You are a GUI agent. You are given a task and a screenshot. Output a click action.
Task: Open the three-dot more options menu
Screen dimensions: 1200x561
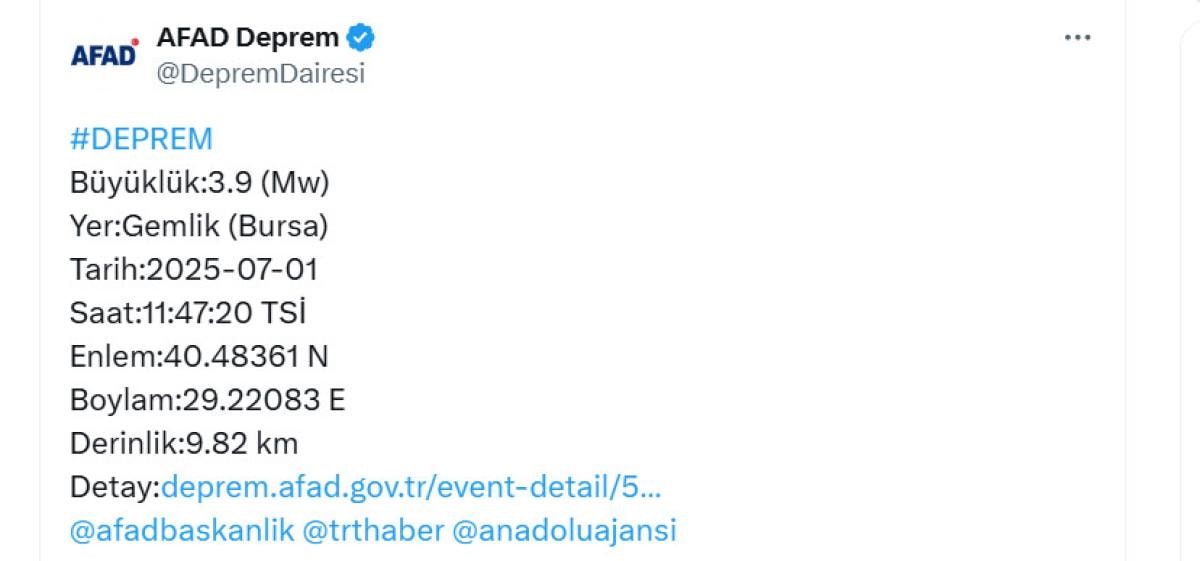click(x=1077, y=38)
